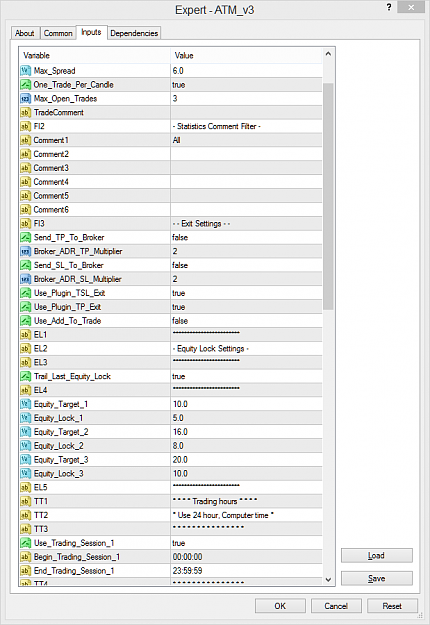Click the Send_SL_To_Broker boolean icon
The image size is (430, 625).
(x=26, y=265)
